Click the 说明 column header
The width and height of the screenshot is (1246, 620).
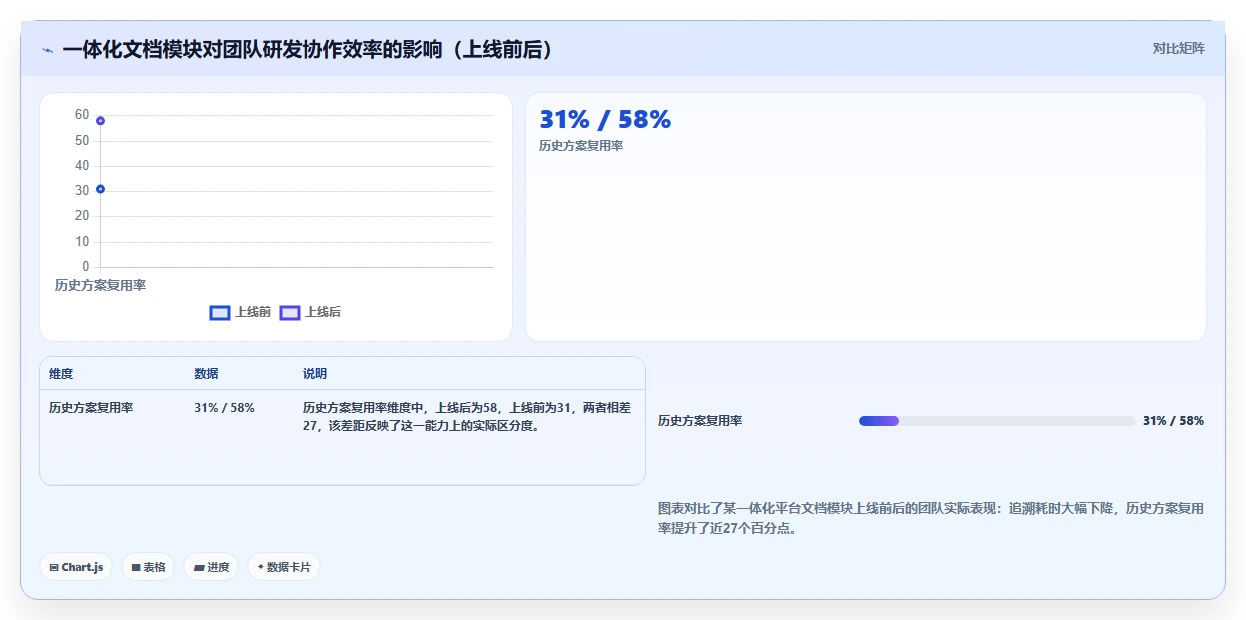click(x=315, y=374)
